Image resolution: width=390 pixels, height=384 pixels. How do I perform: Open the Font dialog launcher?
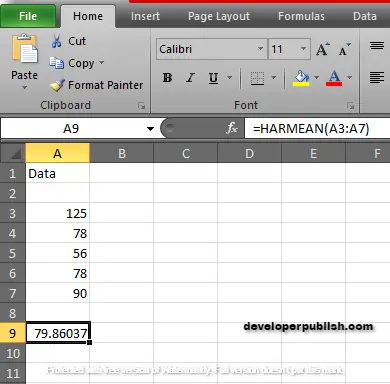point(350,106)
